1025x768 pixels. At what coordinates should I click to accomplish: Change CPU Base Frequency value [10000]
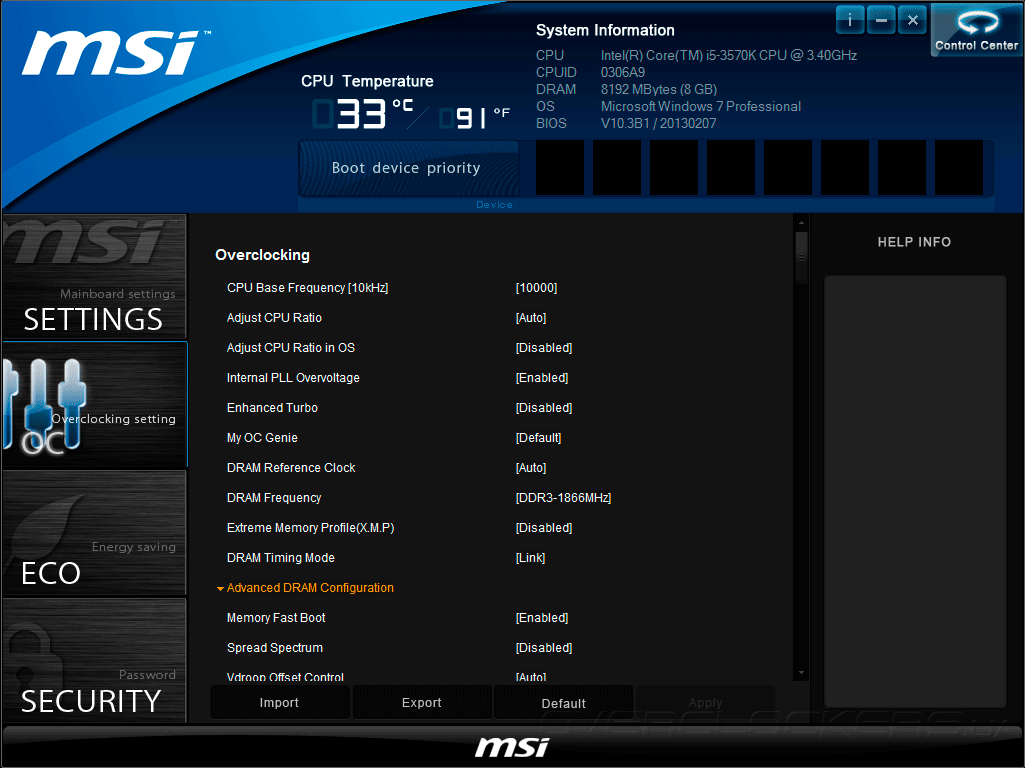536,288
